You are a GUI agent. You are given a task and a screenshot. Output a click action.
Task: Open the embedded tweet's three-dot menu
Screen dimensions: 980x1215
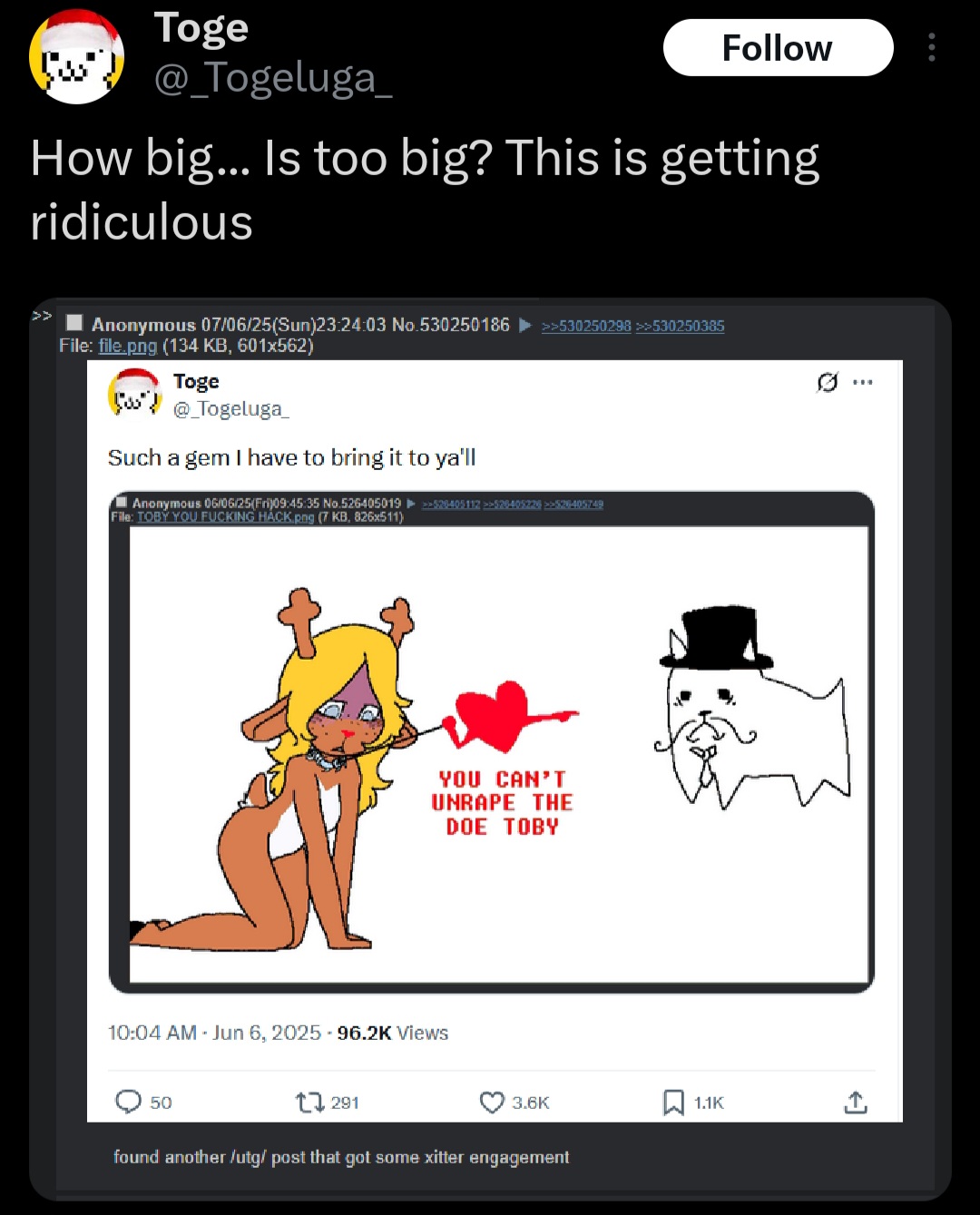[x=863, y=382]
